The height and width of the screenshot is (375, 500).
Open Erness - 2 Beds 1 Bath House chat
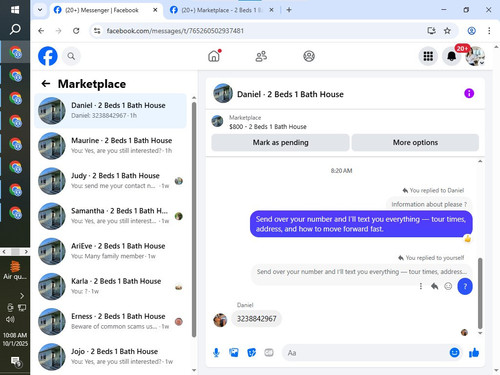[x=110, y=321]
